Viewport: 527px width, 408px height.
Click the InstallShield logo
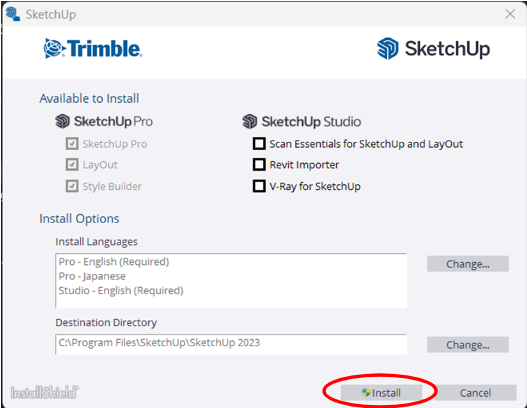click(44, 392)
